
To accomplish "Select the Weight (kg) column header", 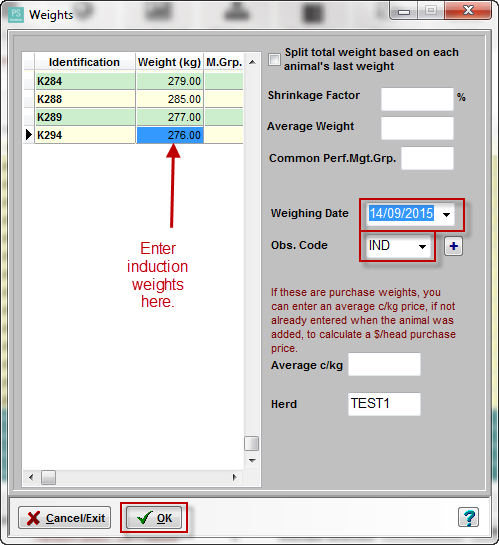I will tap(170, 62).
